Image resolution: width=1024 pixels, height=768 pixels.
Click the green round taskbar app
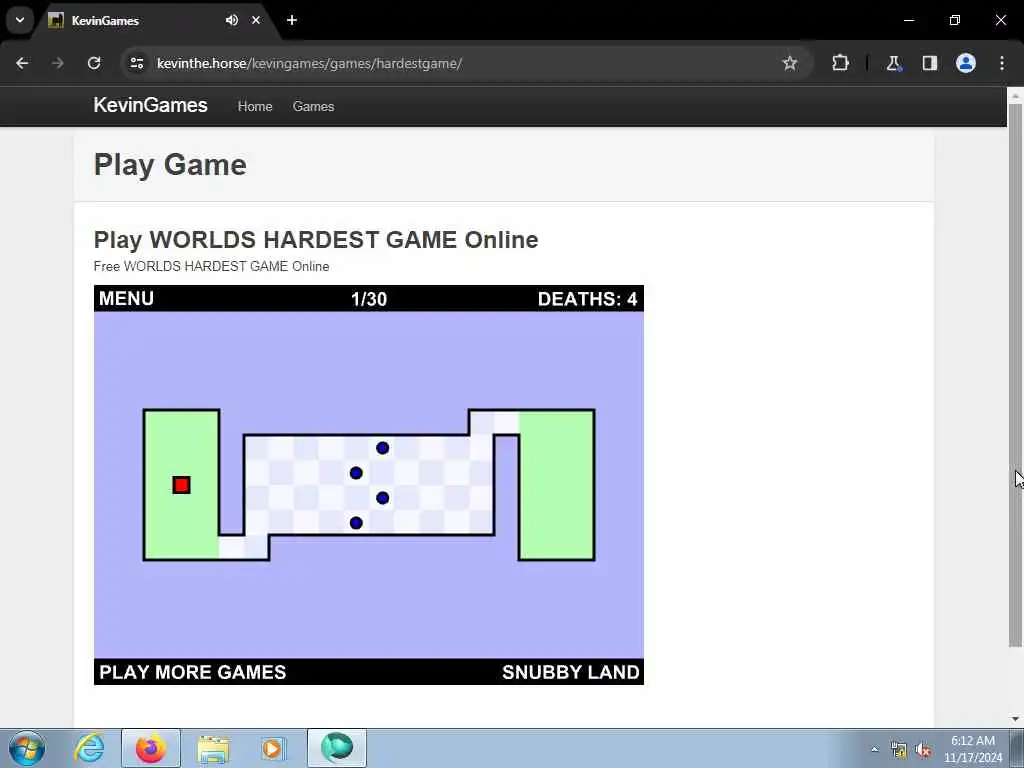click(x=337, y=748)
